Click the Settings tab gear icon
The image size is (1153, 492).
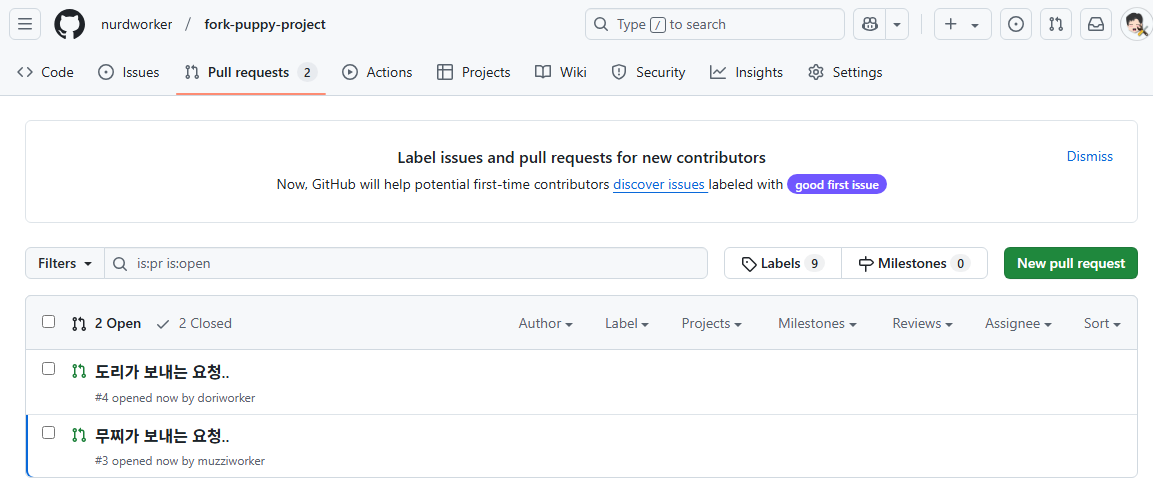815,72
